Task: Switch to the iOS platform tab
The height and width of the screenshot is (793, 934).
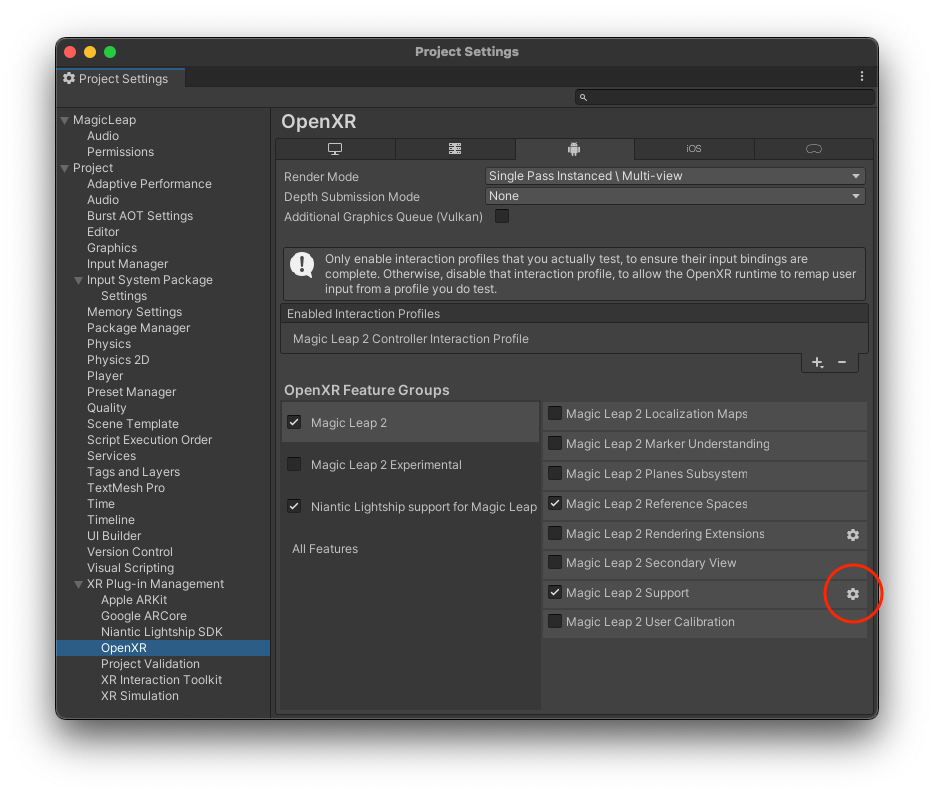Action: [x=694, y=149]
